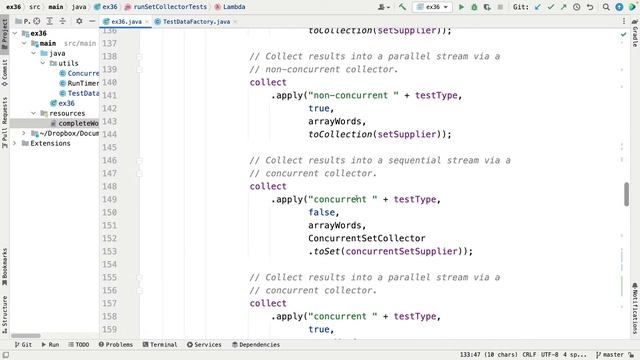The width and height of the screenshot is (640, 360).
Task: Open the user account icon dropdown
Action: point(383,7)
